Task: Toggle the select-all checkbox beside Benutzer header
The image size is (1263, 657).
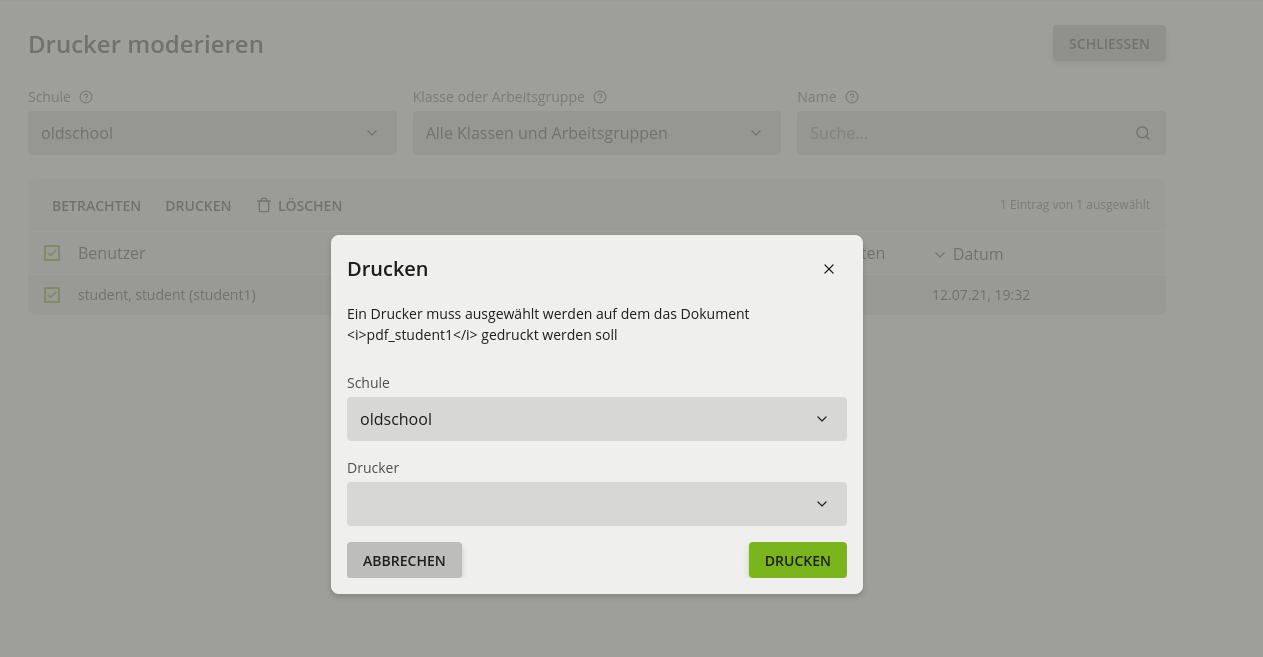Action: [52, 253]
